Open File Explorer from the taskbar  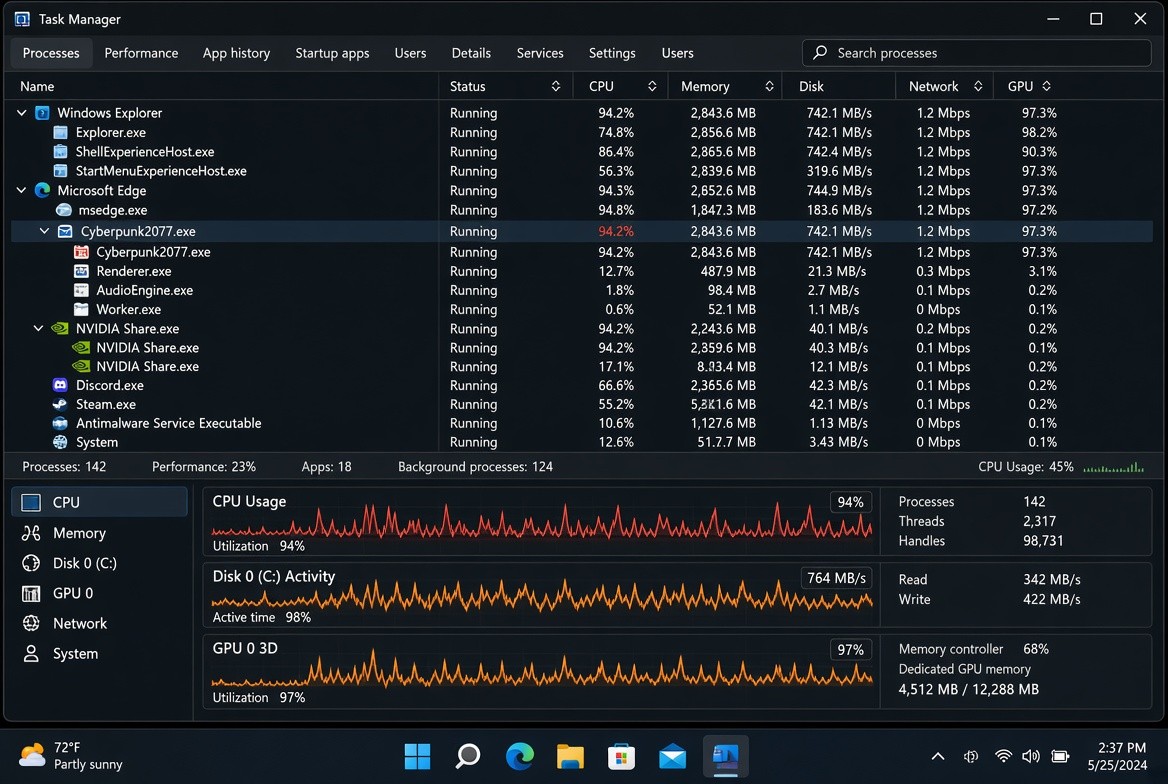point(570,756)
